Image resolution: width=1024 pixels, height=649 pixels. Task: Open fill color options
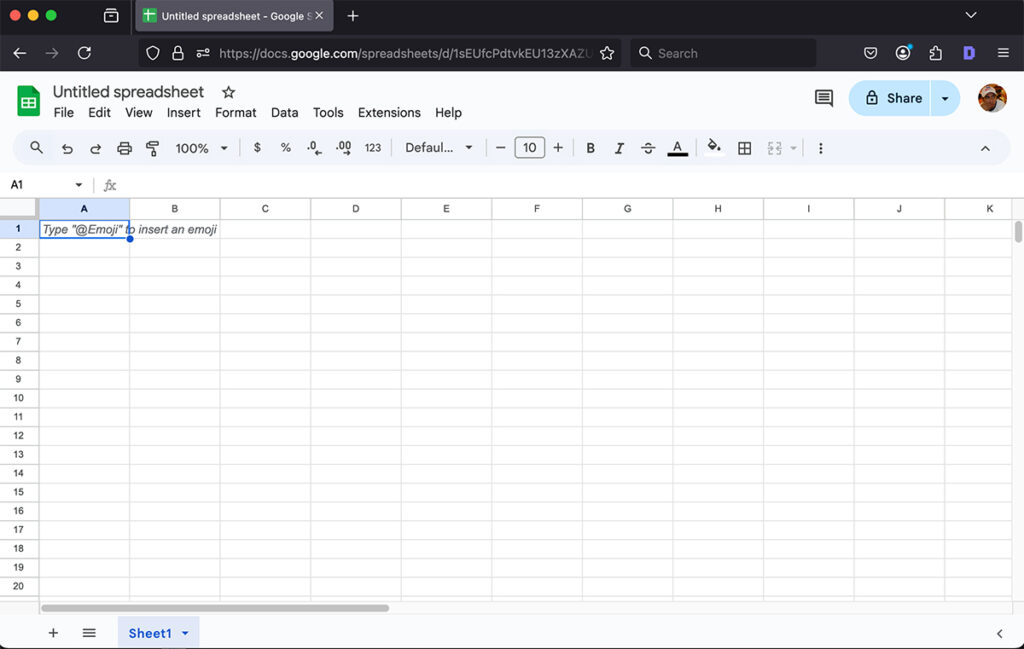(713, 147)
